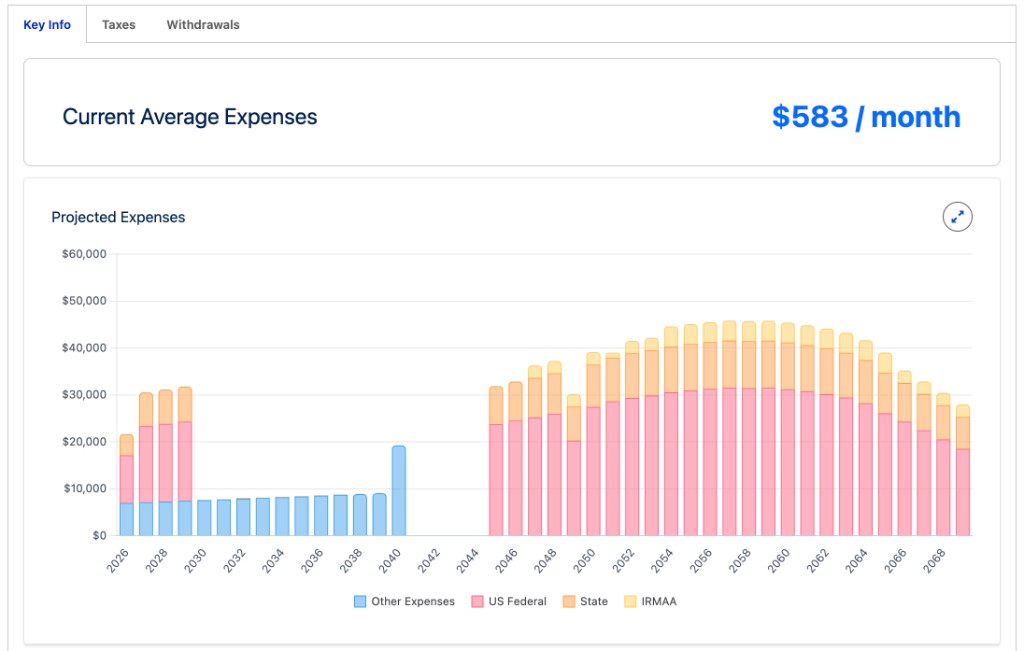Select the blue bar for 2030
The height and width of the screenshot is (651, 1024).
click(x=204, y=518)
